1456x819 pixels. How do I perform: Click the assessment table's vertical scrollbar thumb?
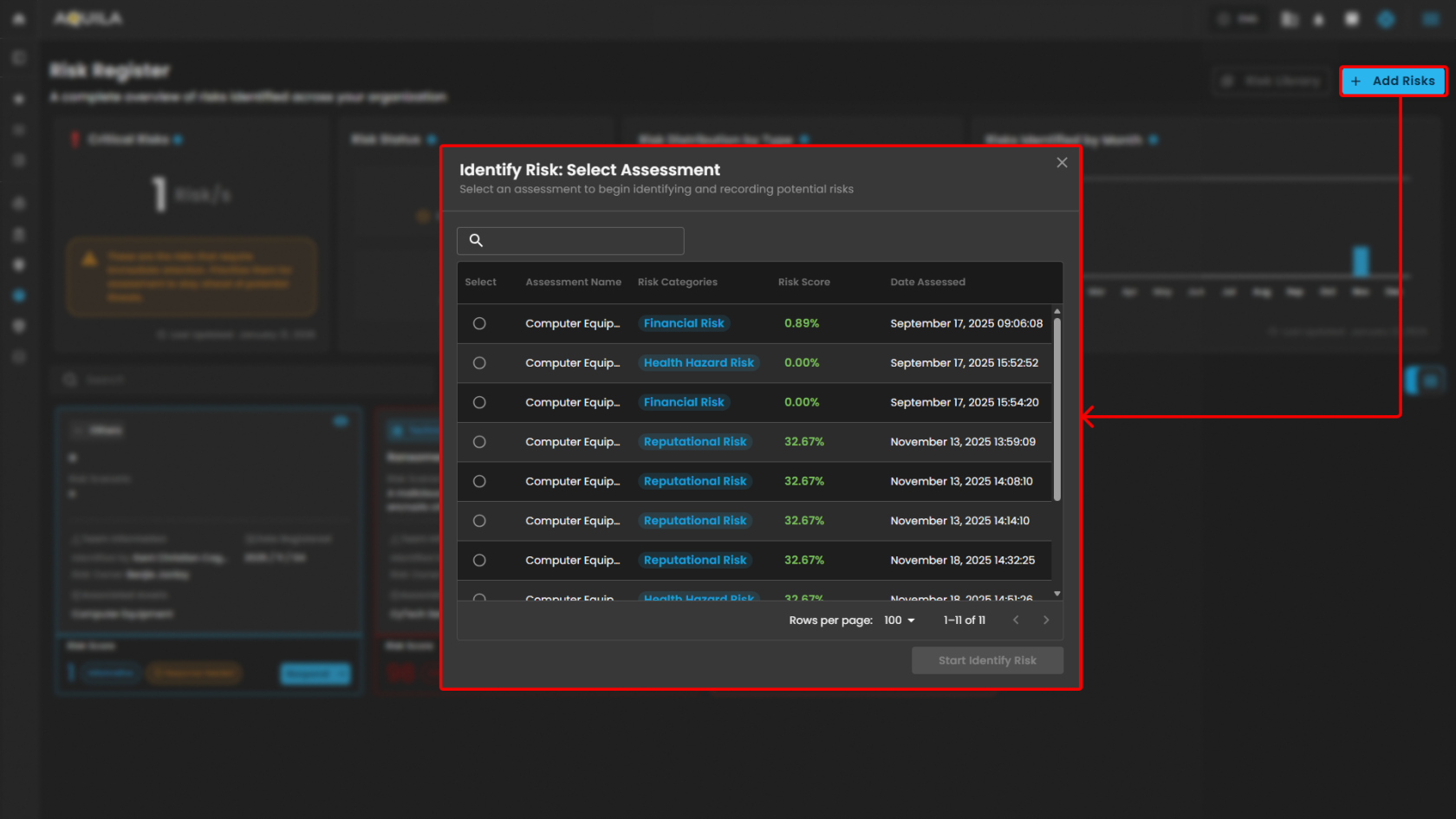click(1057, 407)
